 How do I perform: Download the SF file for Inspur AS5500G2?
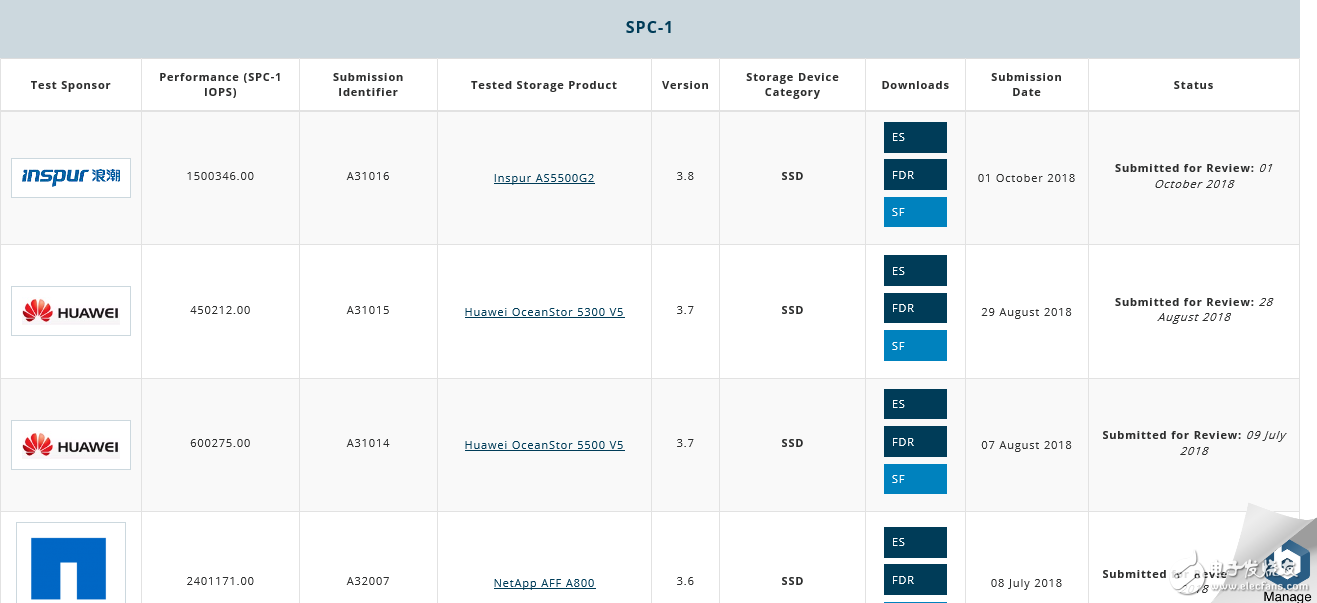[x=914, y=212]
